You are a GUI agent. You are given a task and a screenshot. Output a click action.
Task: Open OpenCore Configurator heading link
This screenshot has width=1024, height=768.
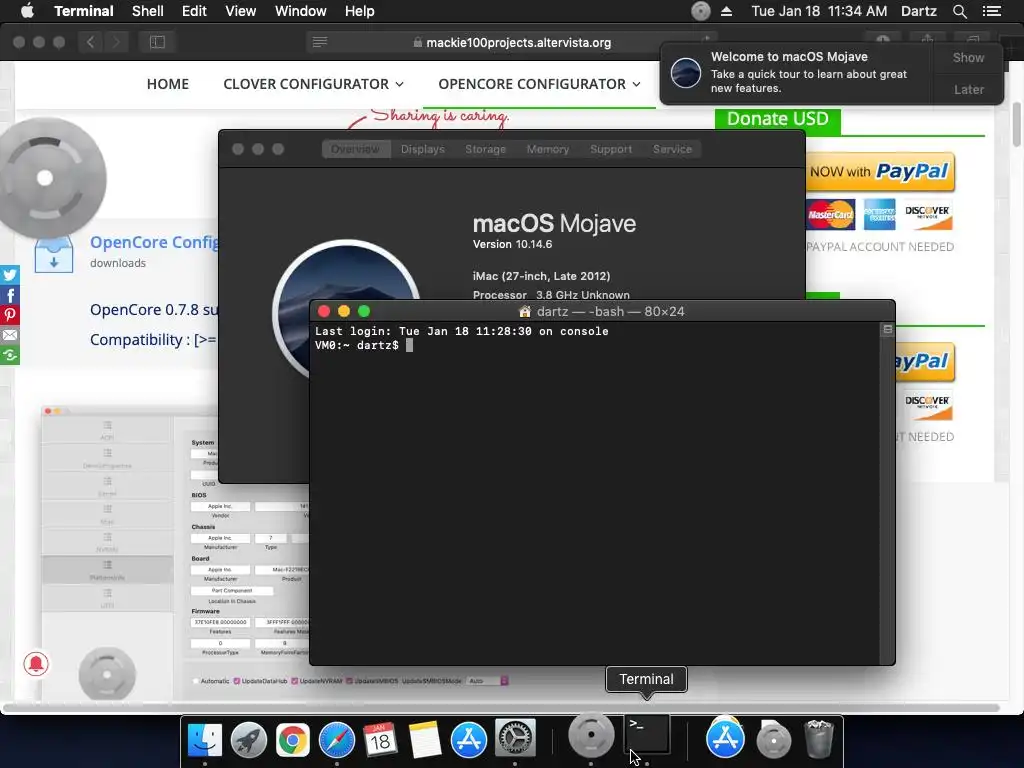[x=154, y=242]
